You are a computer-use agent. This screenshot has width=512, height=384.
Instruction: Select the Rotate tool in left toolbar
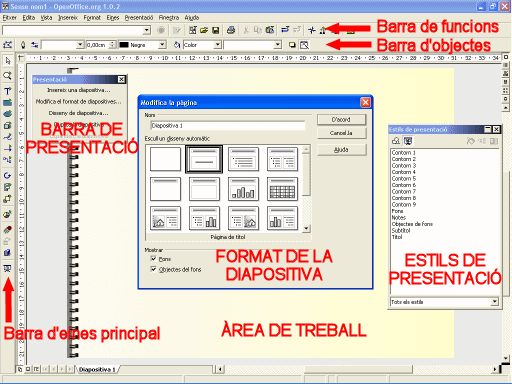[x=7, y=175]
